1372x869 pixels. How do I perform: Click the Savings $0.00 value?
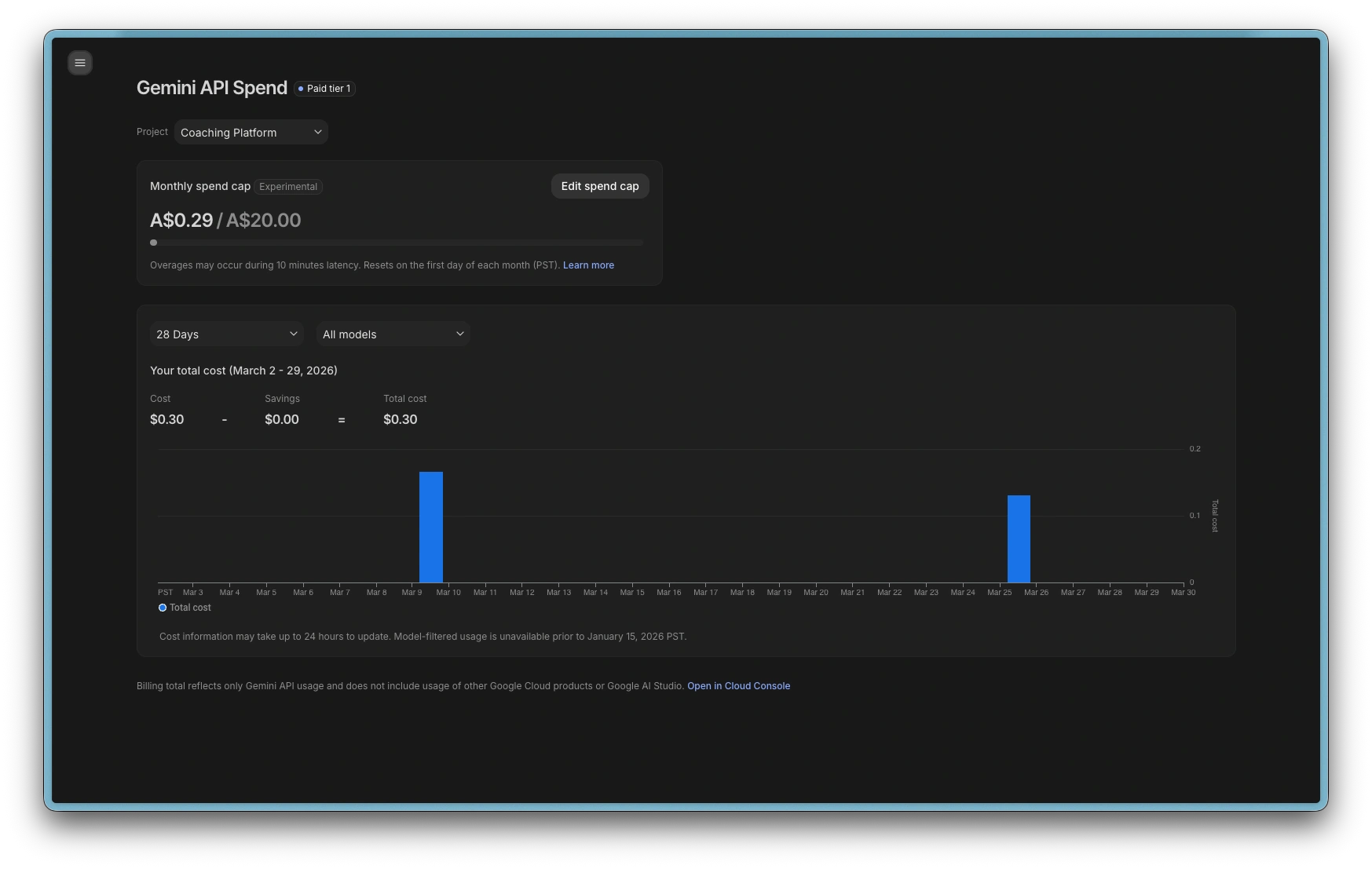282,419
